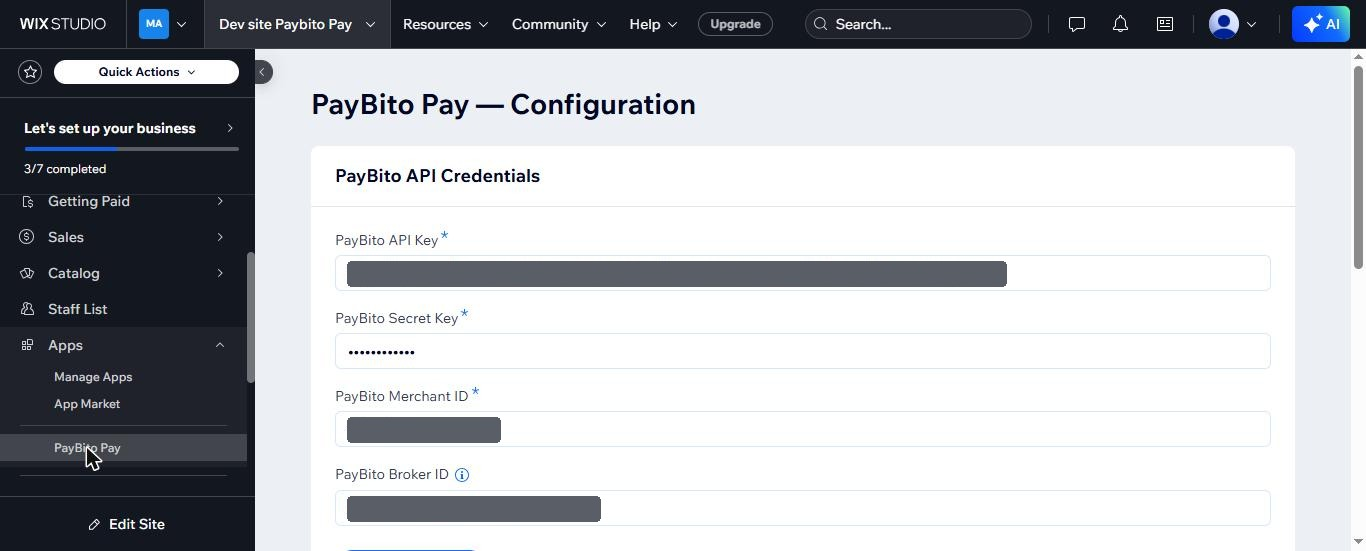Click the page vertical scrollbar
This screenshot has height=551, width=1366.
[1358, 166]
